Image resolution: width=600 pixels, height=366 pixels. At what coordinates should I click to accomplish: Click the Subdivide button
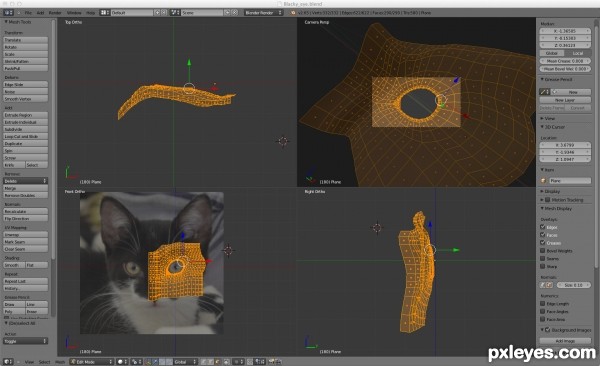click(26, 129)
